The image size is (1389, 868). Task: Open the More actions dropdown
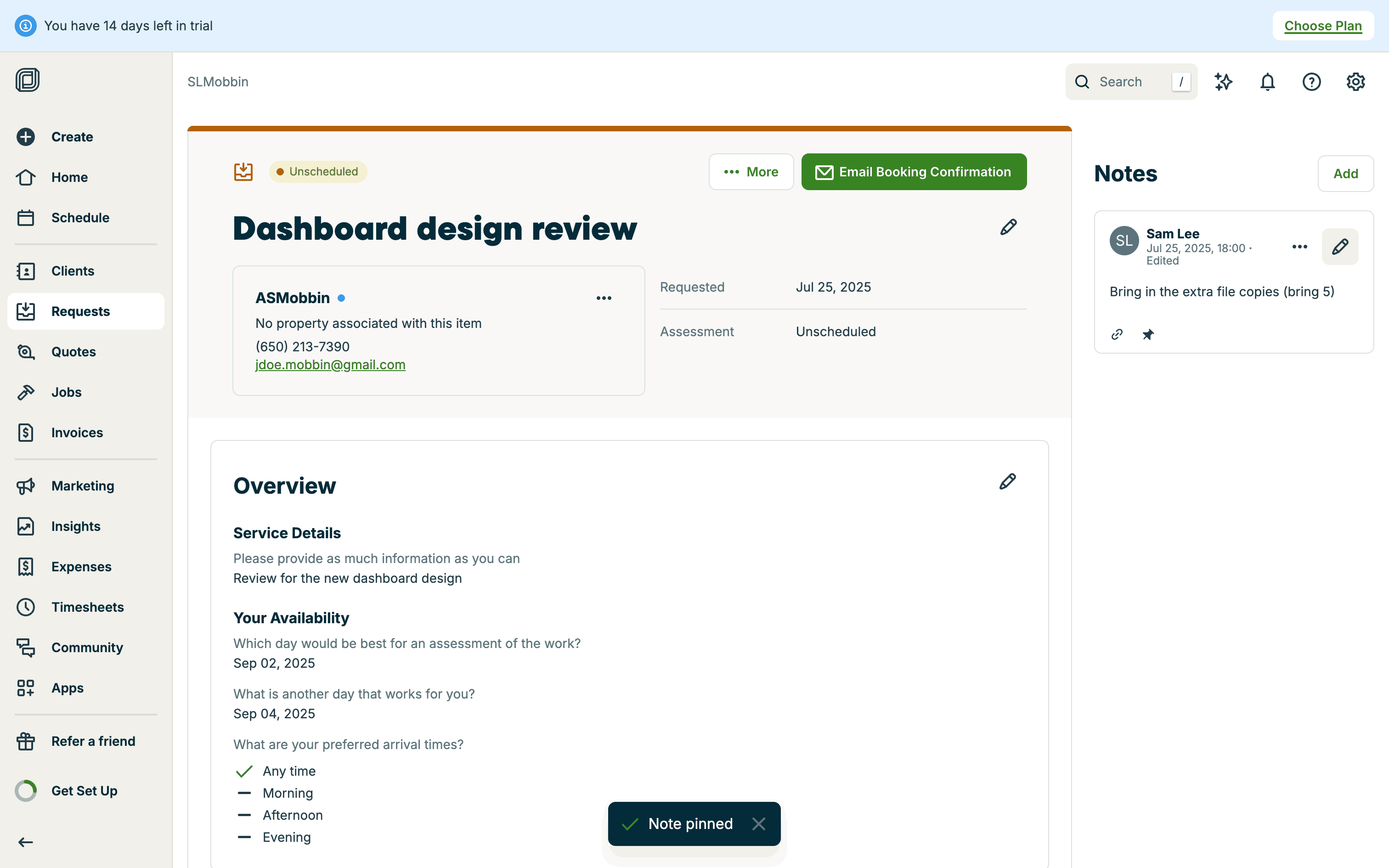[751, 172]
